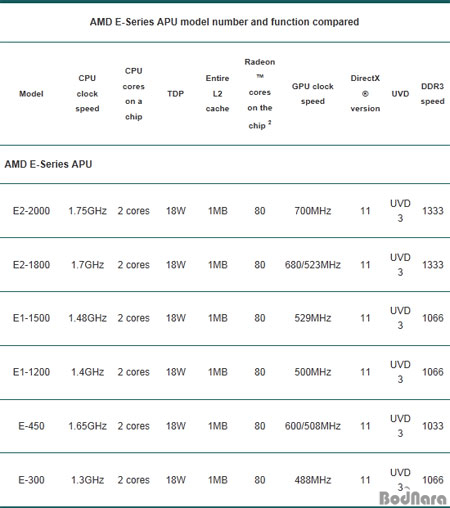Click the CPU clock speed column header
The image size is (450, 508).
pos(87,93)
